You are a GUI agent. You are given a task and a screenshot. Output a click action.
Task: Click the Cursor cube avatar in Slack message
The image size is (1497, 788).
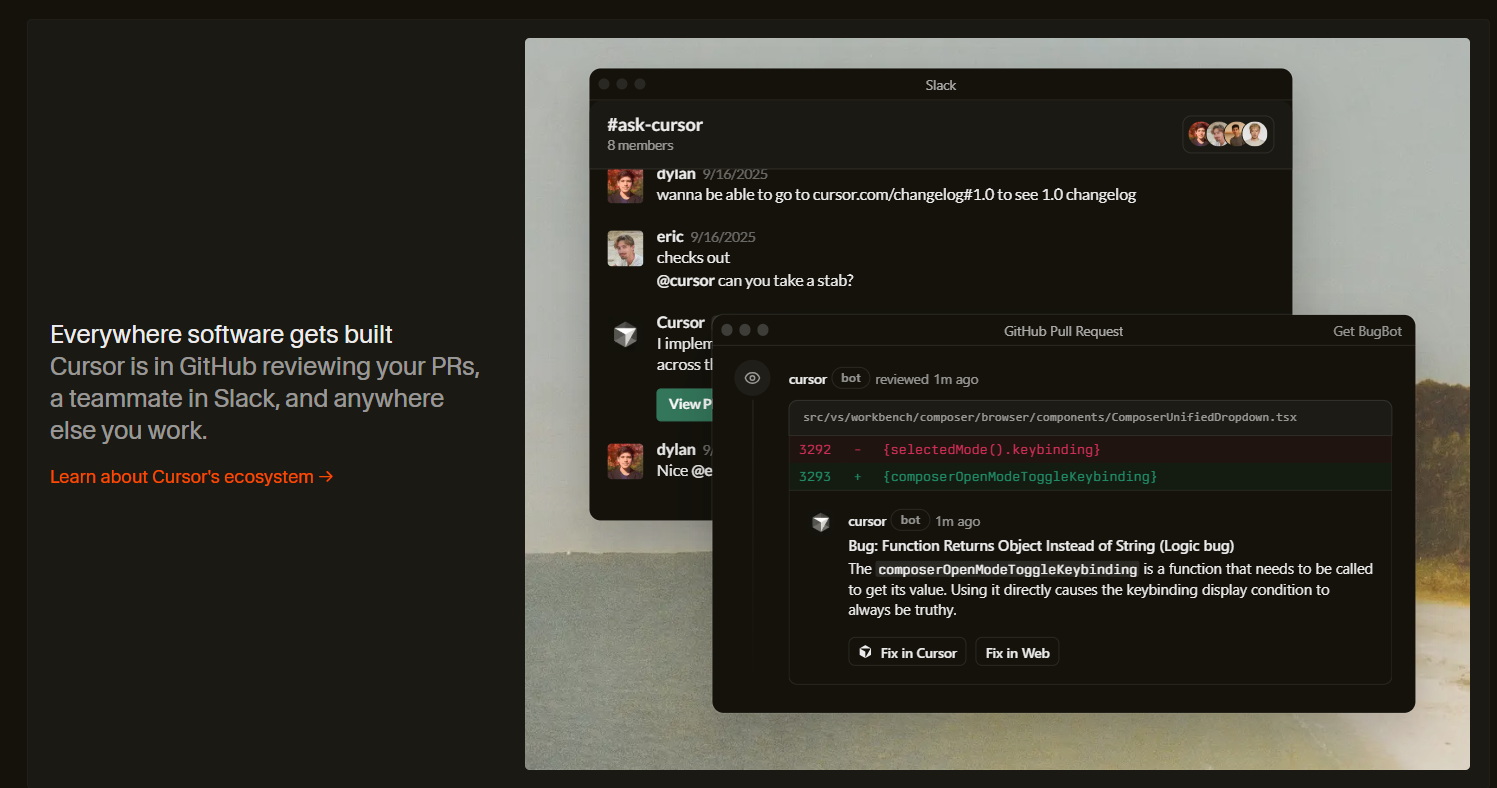[625, 335]
